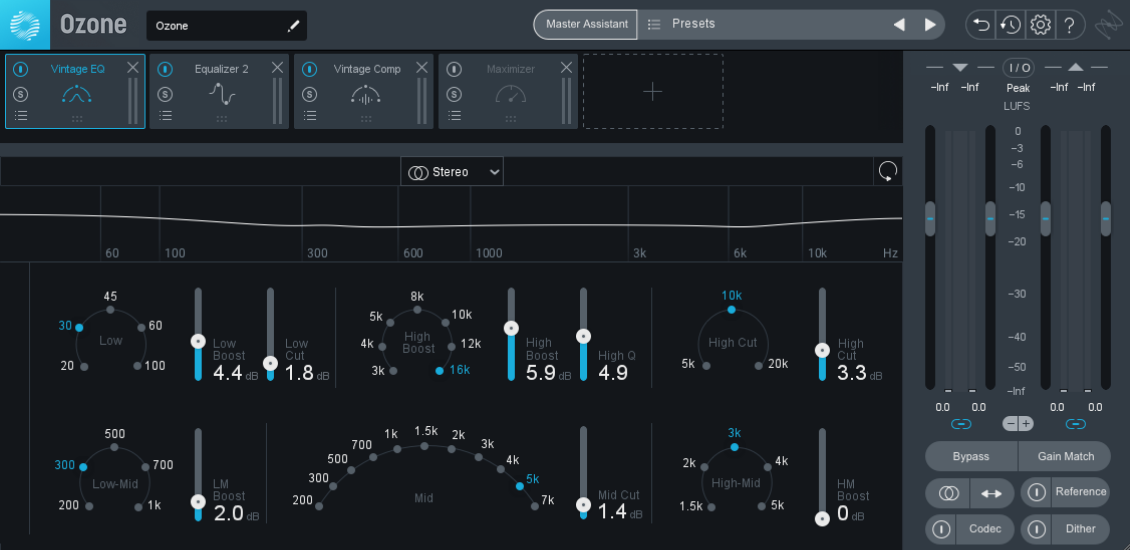Toggle Vintage Comp module power button

click(309, 69)
